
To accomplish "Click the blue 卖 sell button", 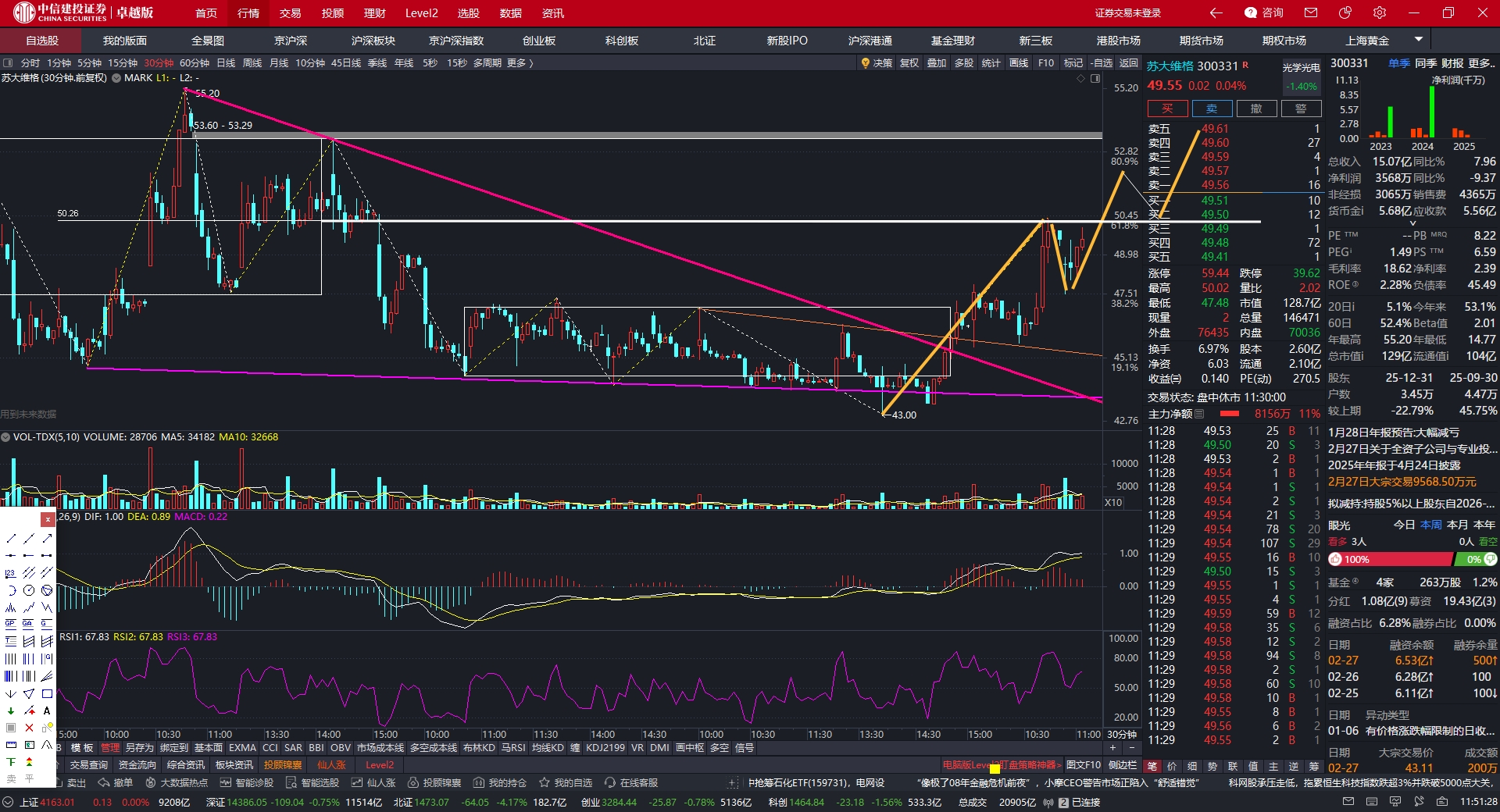I will tap(1212, 109).
